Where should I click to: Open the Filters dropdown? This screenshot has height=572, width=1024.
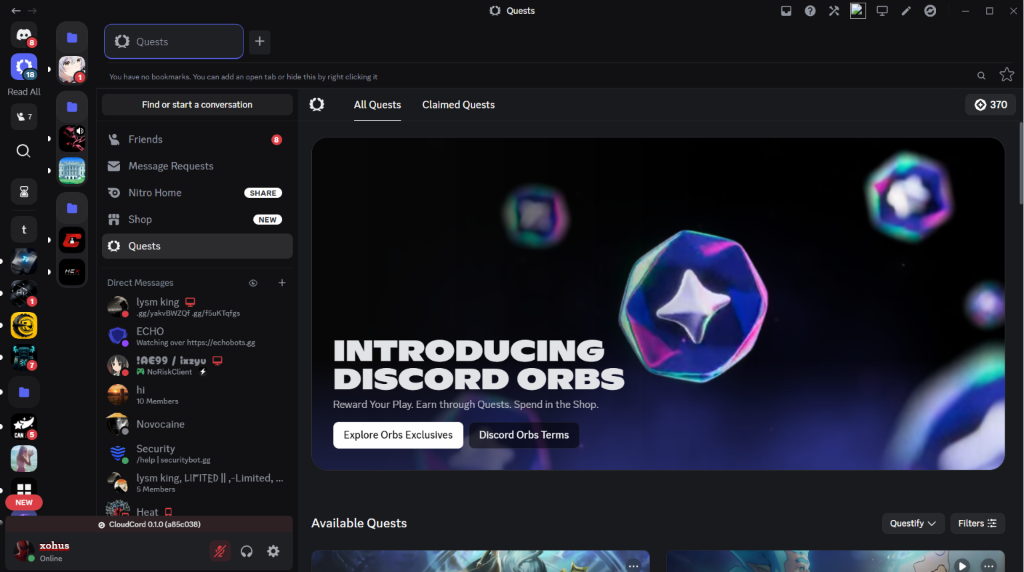coord(977,523)
